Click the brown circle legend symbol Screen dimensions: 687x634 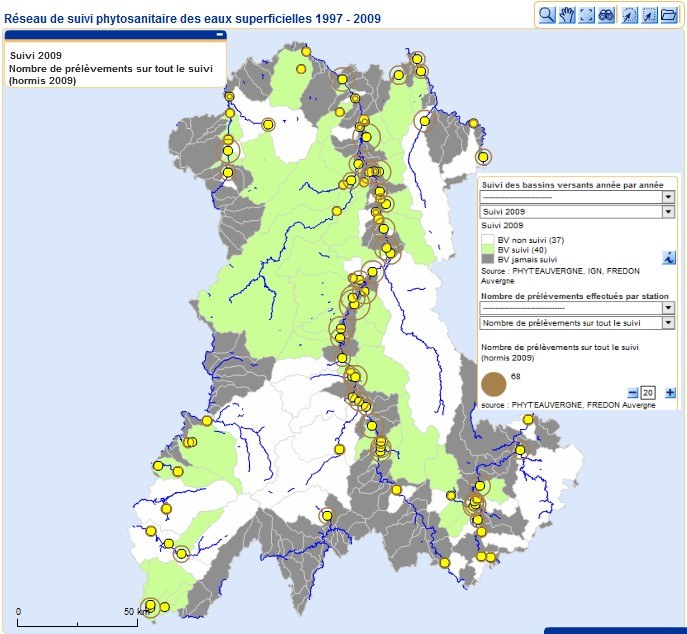pos(494,385)
